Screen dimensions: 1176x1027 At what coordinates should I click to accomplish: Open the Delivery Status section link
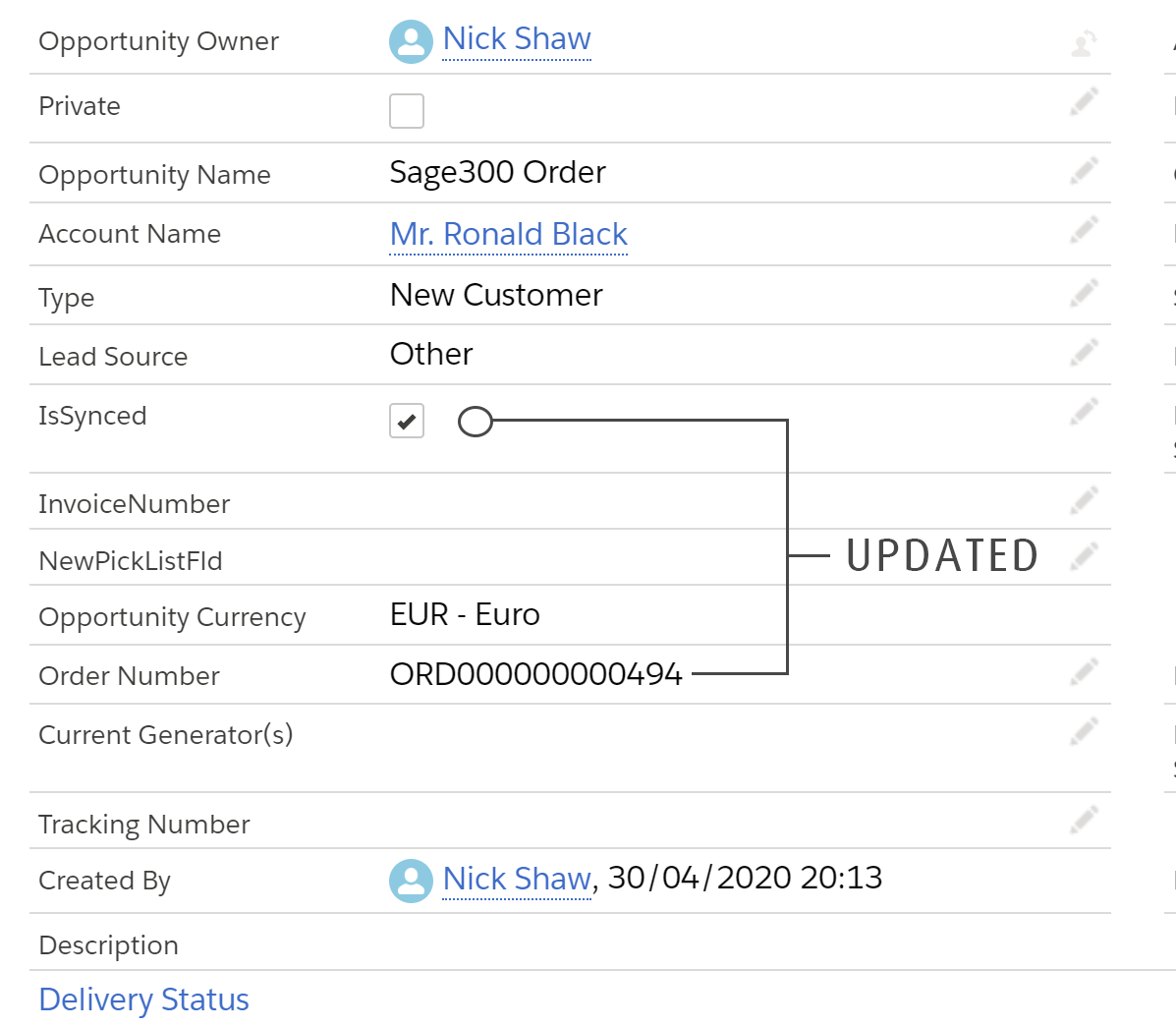144,1000
